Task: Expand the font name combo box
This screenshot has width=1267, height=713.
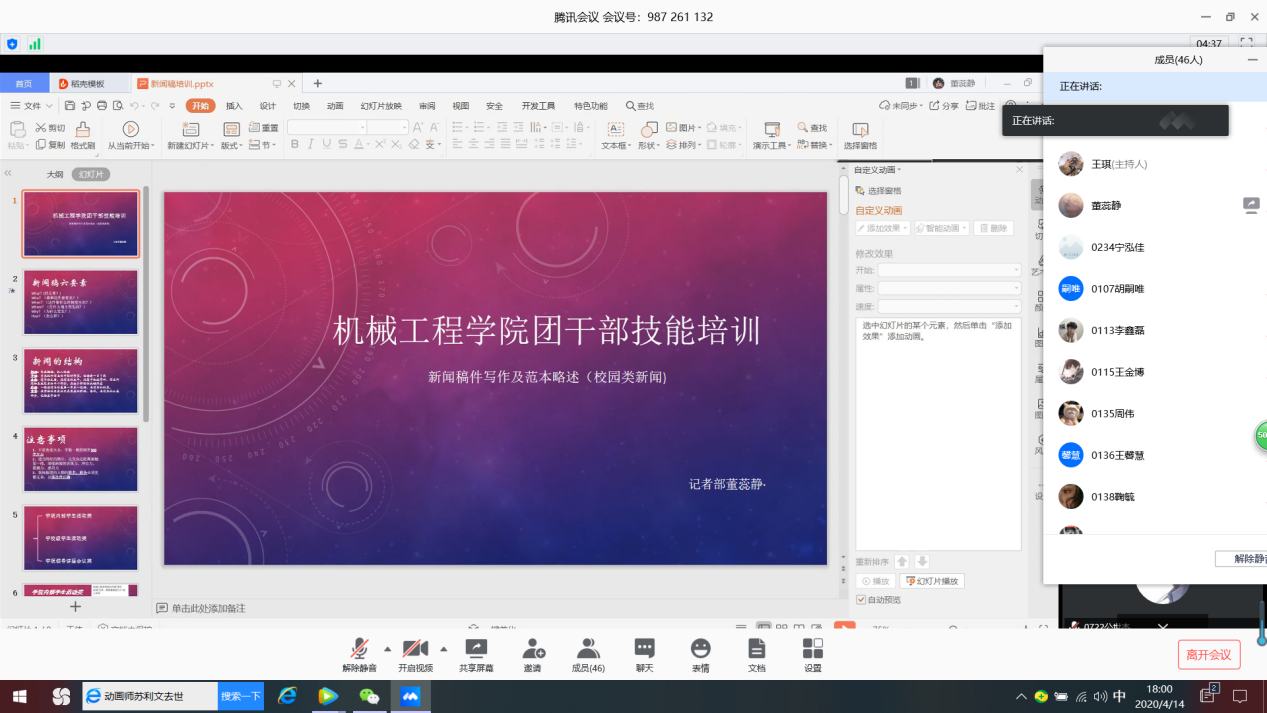Action: tap(362, 128)
